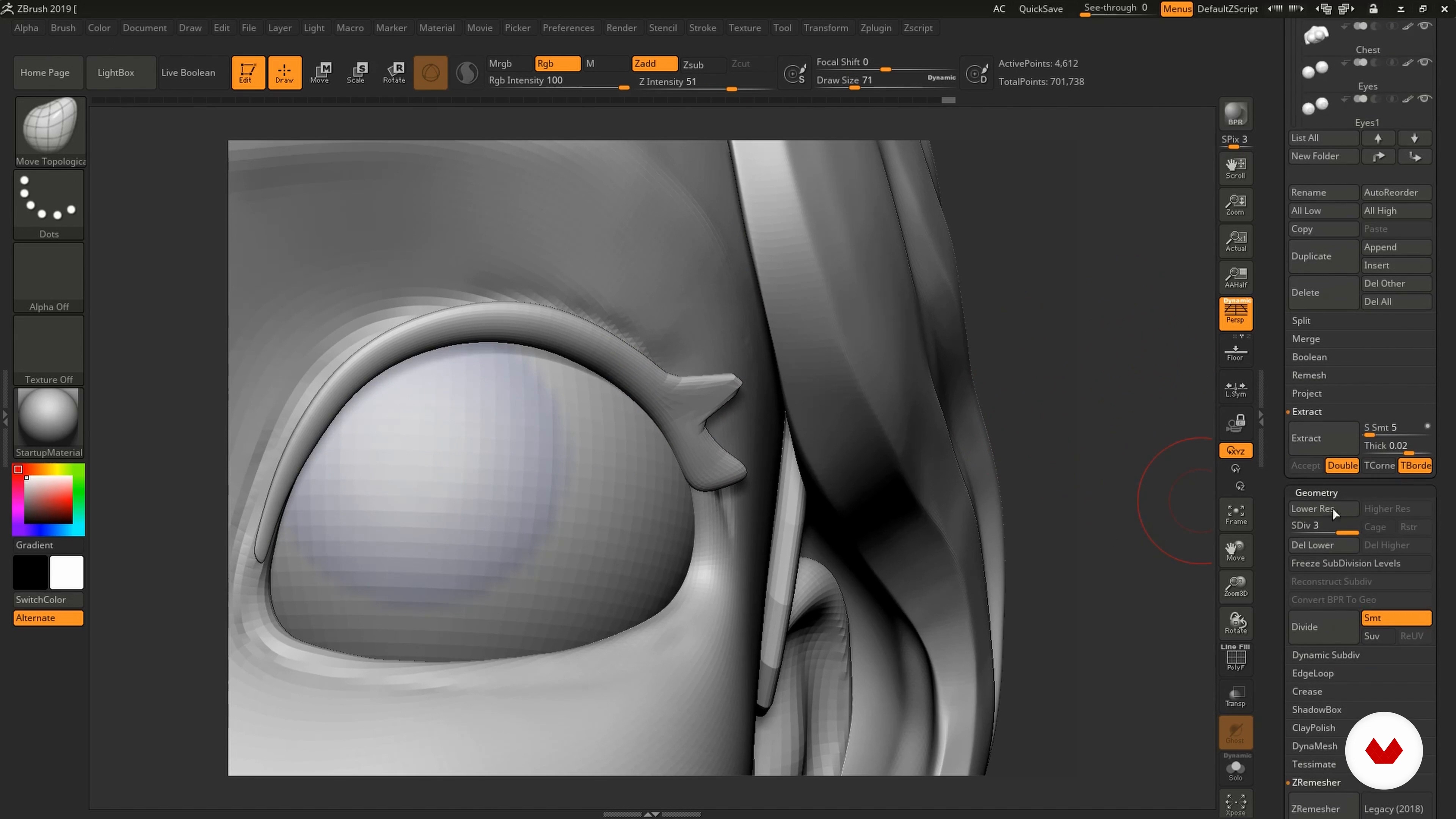This screenshot has height=819, width=1456.
Task: Collapse the Geometry palette section
Action: (1316, 493)
